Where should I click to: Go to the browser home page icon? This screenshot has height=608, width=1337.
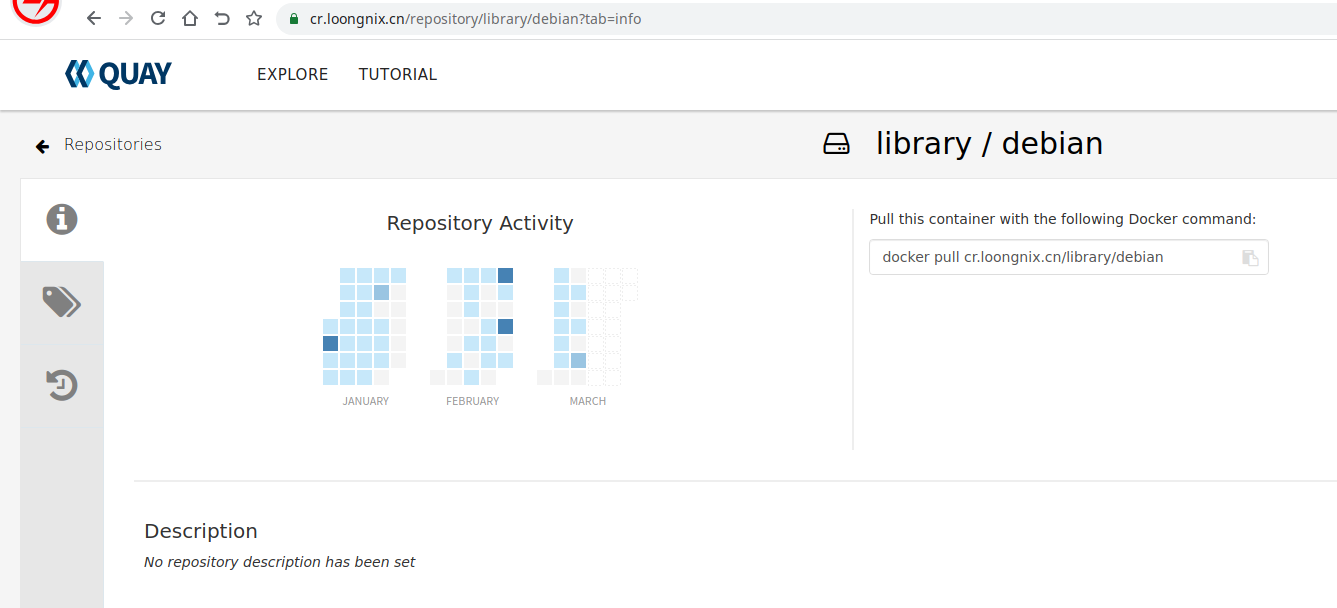coord(190,18)
